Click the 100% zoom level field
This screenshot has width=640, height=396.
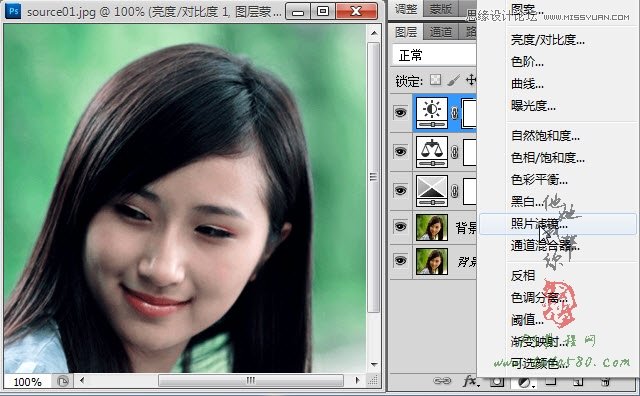27,382
